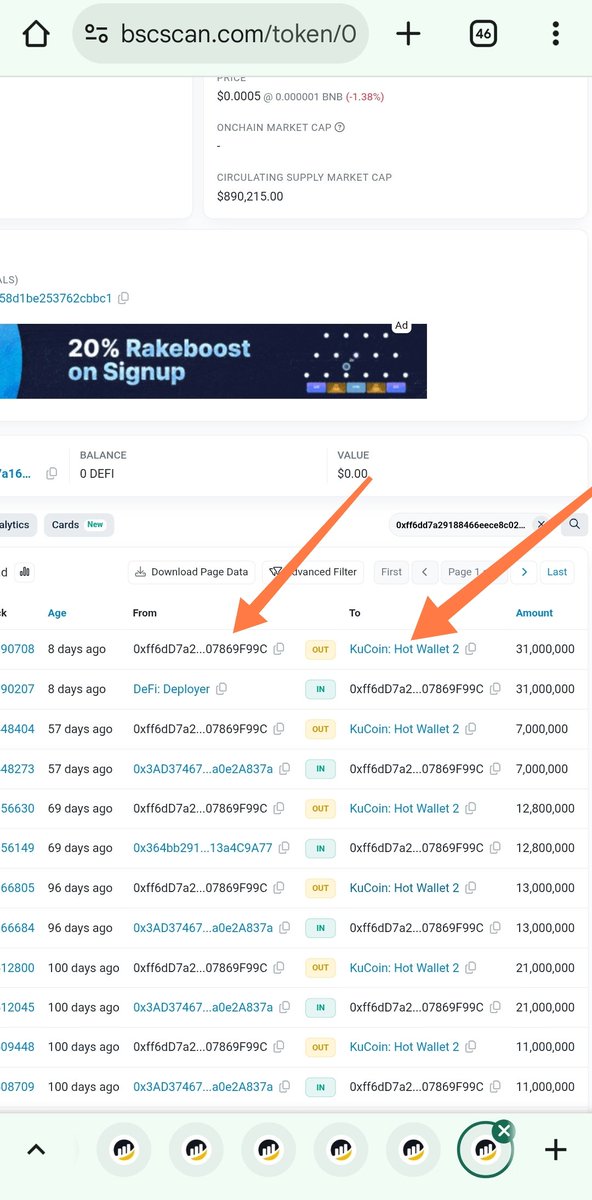Open browser three-dot overflow menu

tap(556, 34)
